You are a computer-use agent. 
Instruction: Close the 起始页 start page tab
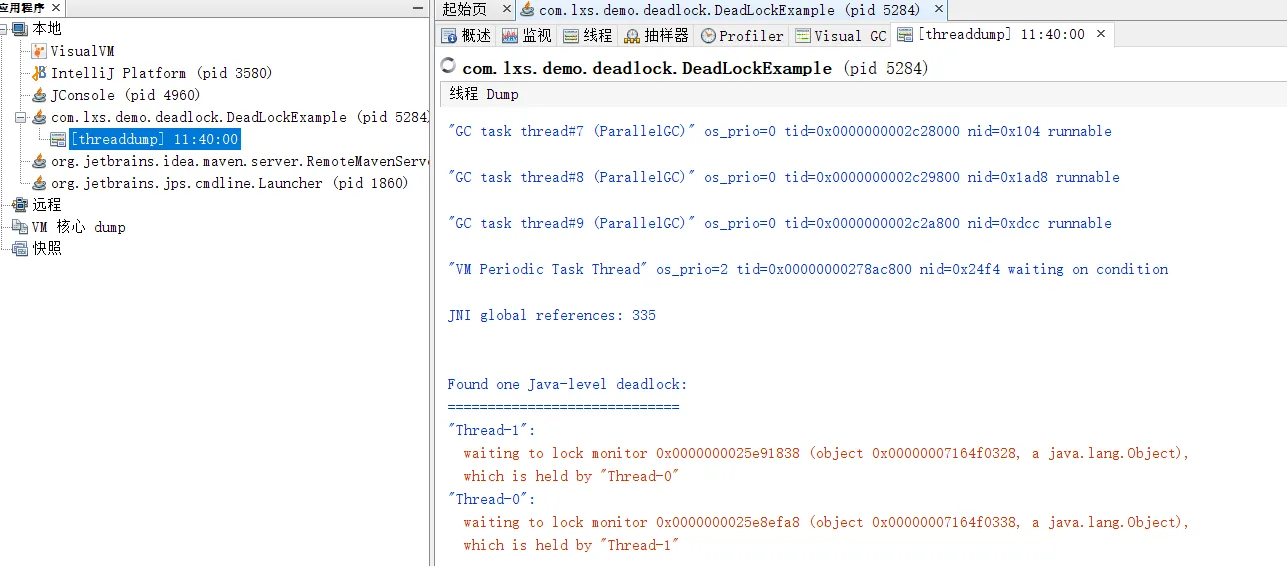506,9
